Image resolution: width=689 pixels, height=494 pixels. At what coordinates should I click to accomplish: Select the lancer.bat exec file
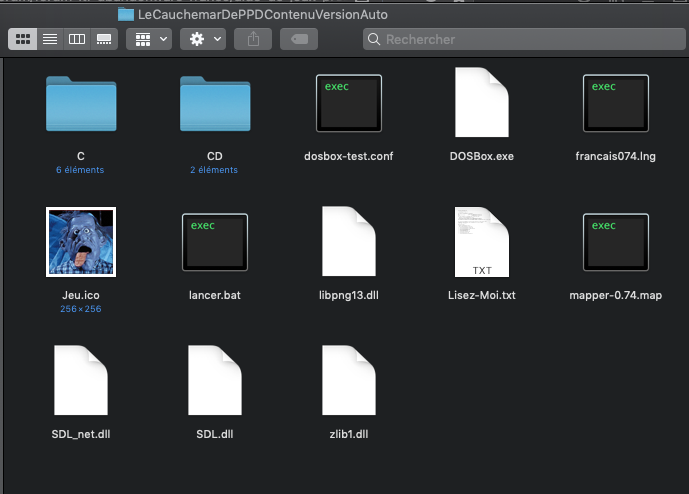tap(215, 242)
